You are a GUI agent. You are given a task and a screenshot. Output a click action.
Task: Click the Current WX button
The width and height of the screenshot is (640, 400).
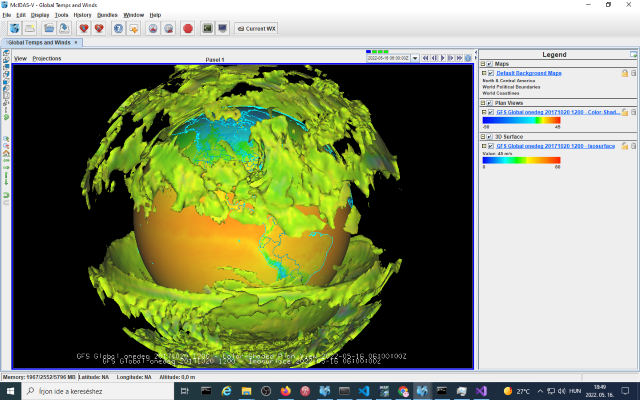click(x=256, y=29)
